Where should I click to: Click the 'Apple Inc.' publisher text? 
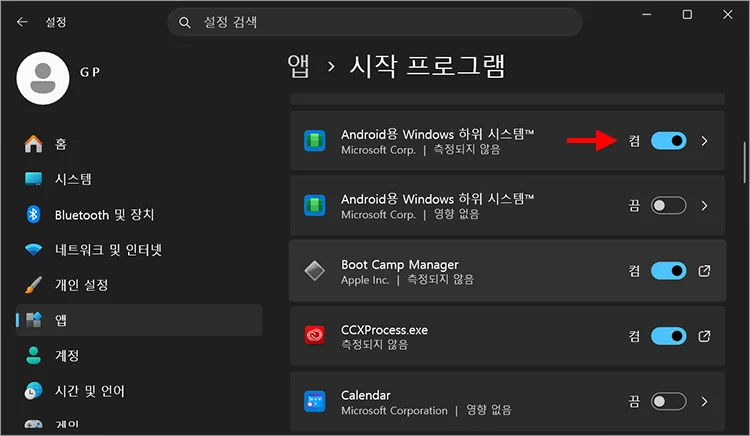(x=365, y=280)
